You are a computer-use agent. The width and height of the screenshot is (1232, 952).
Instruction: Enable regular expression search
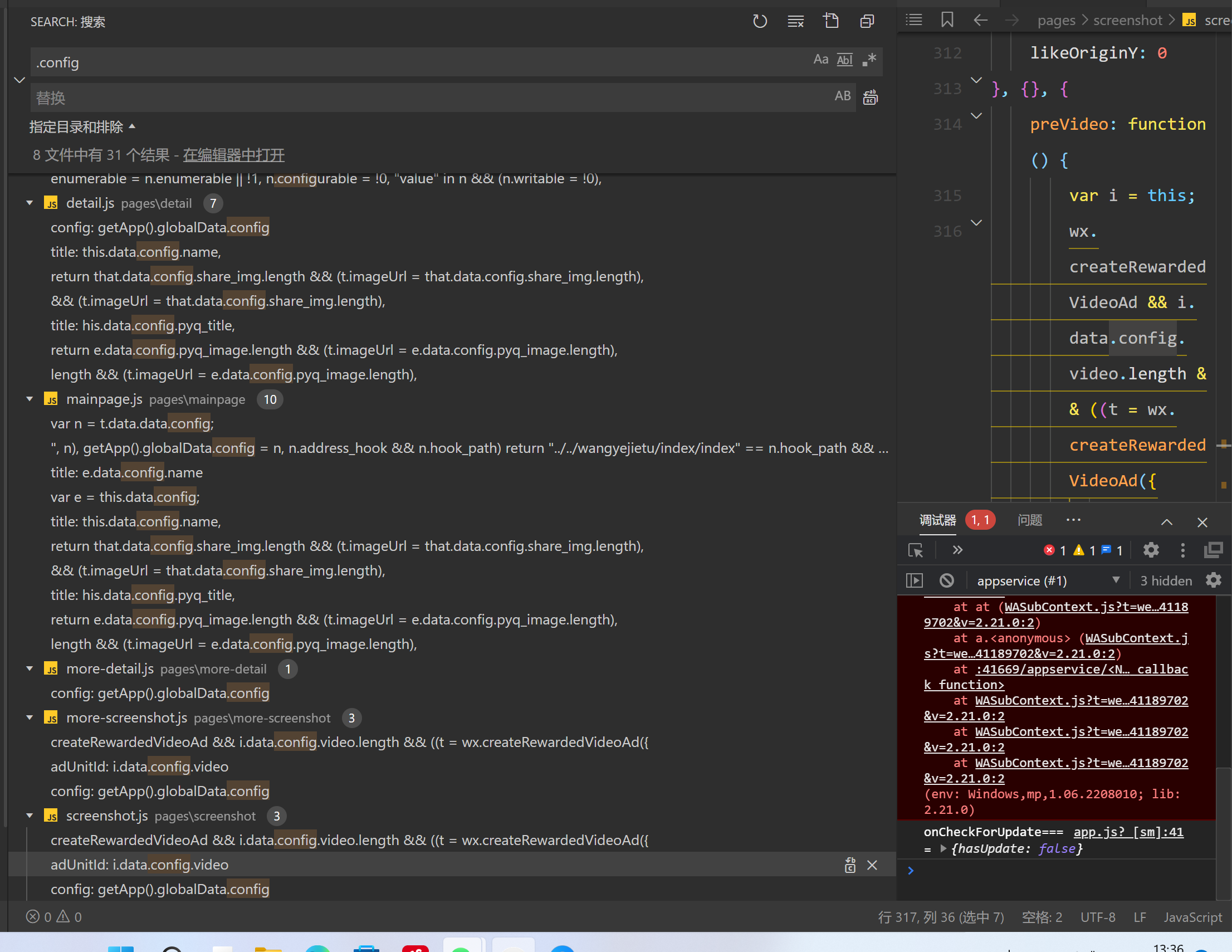tap(869, 59)
